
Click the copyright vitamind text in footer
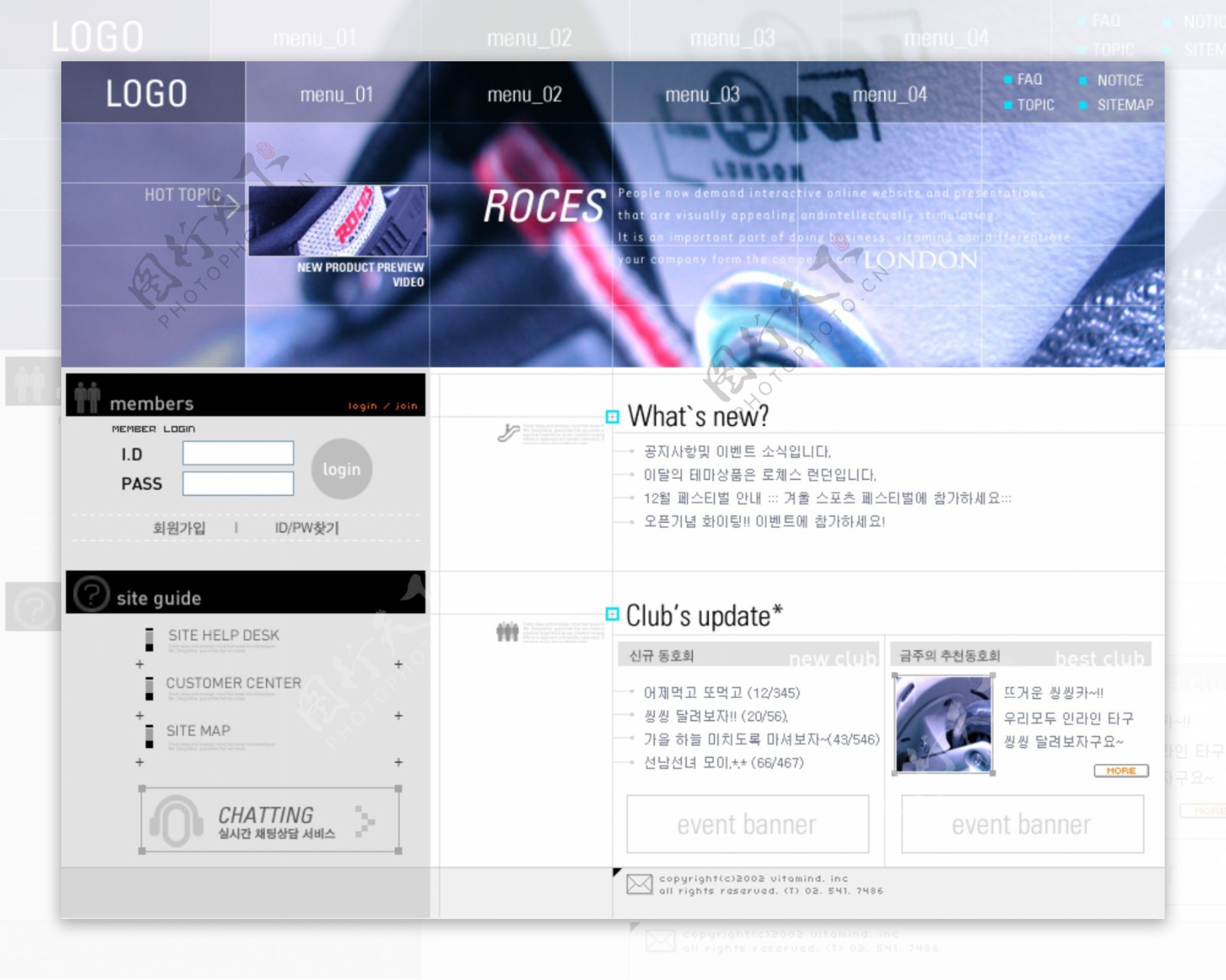[x=771, y=884]
